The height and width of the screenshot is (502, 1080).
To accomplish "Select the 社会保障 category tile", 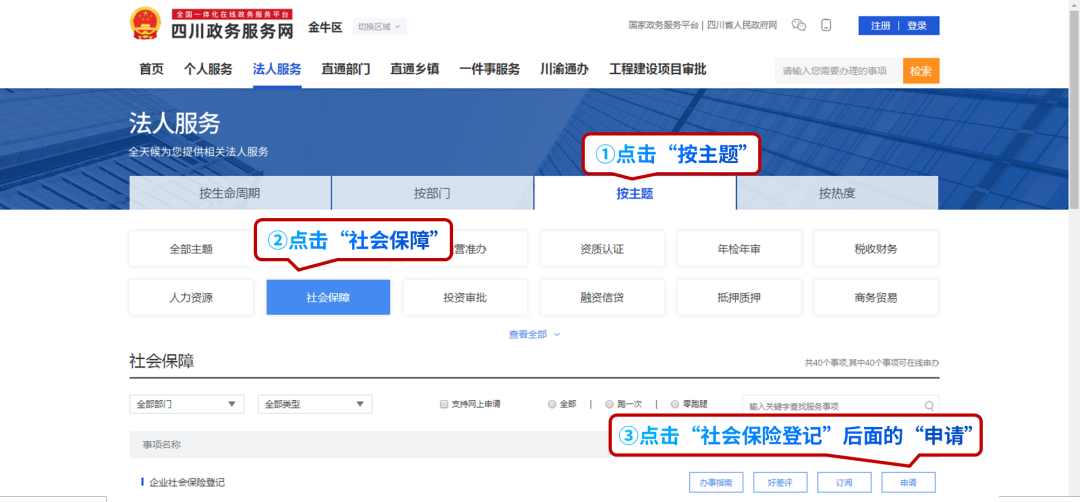I will (x=328, y=297).
